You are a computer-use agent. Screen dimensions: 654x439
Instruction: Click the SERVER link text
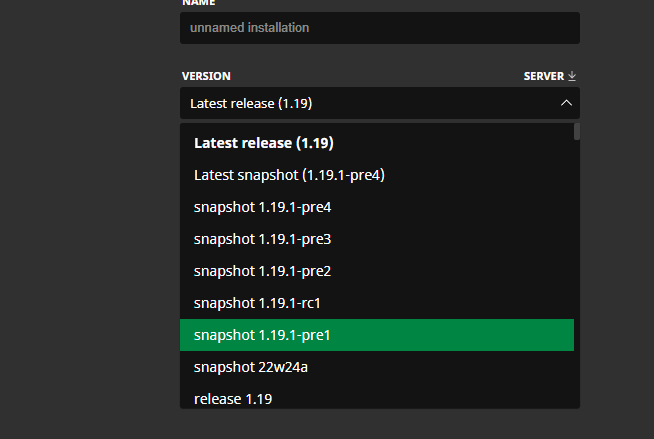(x=544, y=76)
